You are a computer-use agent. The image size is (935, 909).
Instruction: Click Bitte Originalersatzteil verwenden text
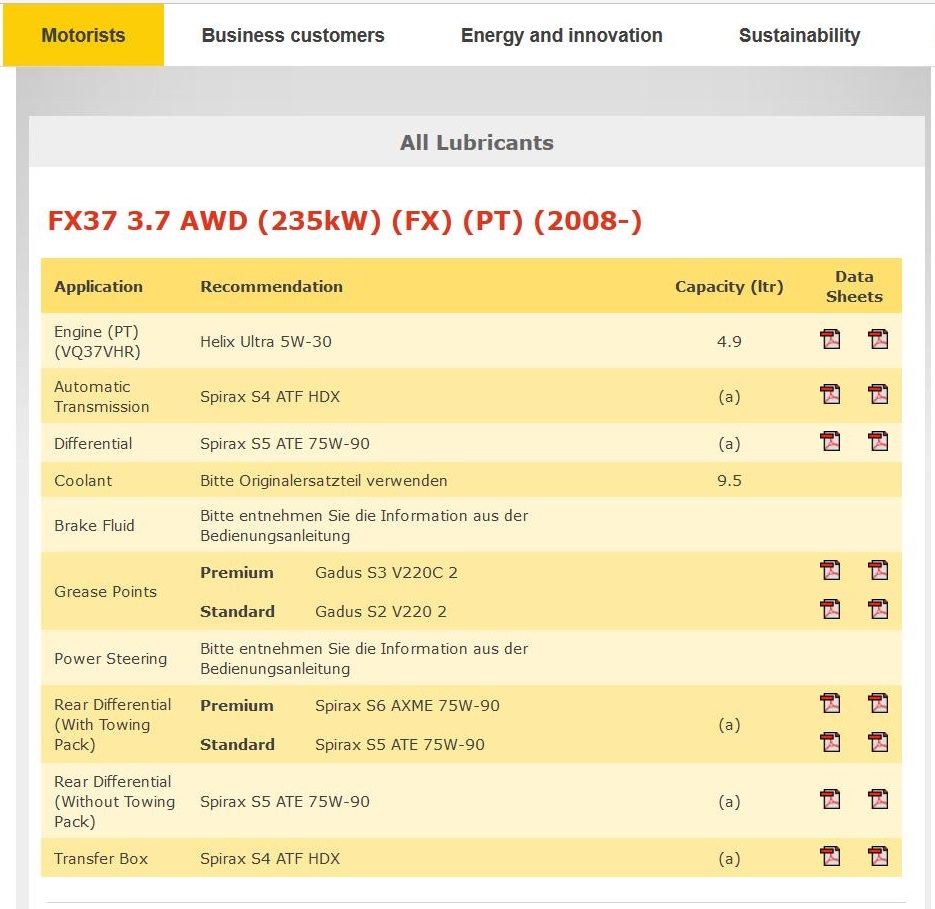tap(324, 480)
